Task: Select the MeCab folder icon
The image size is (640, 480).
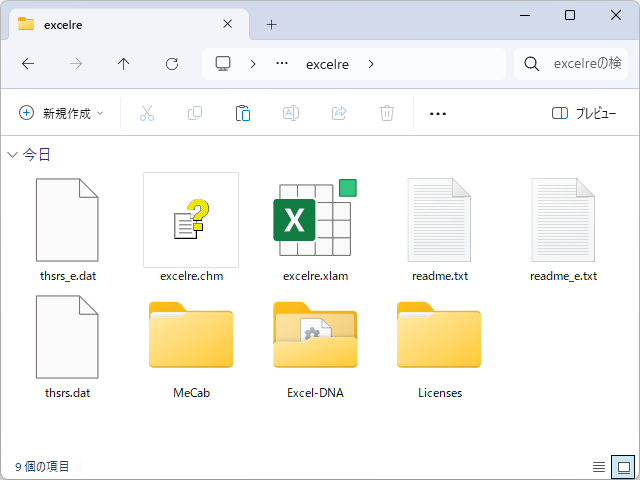Action: pyautogui.click(x=191, y=335)
